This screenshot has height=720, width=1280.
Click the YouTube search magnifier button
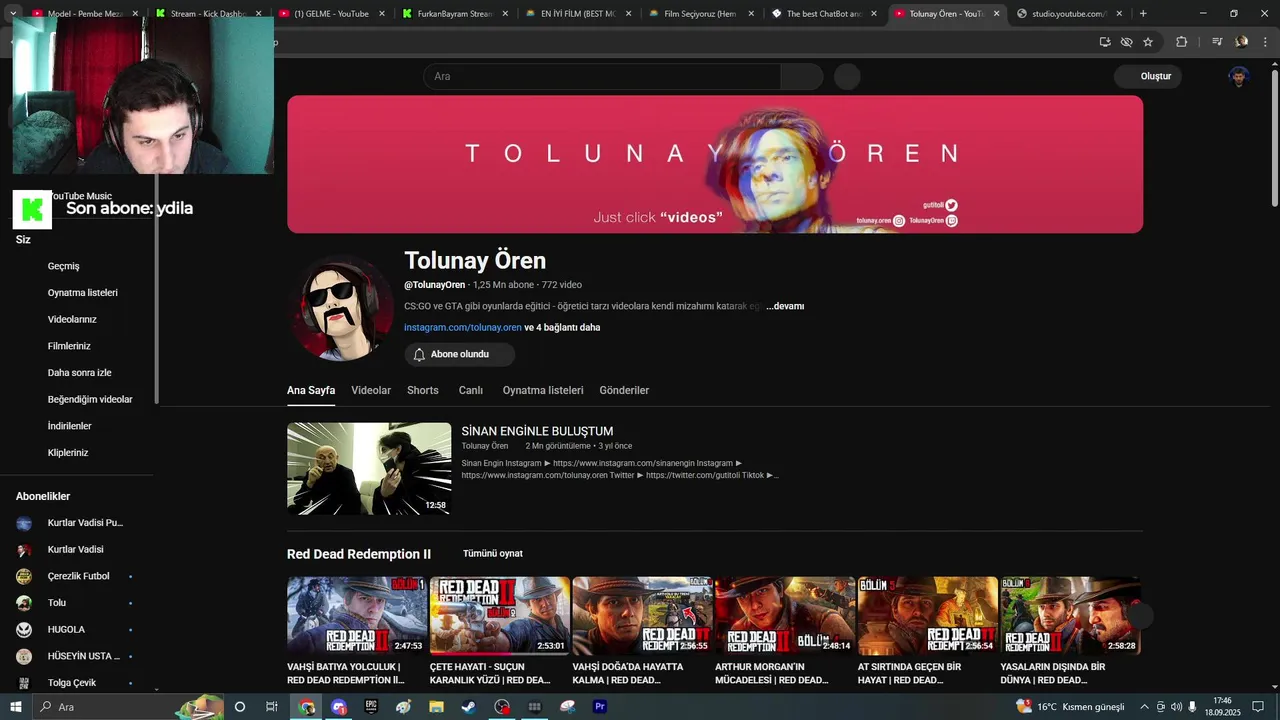tap(802, 77)
